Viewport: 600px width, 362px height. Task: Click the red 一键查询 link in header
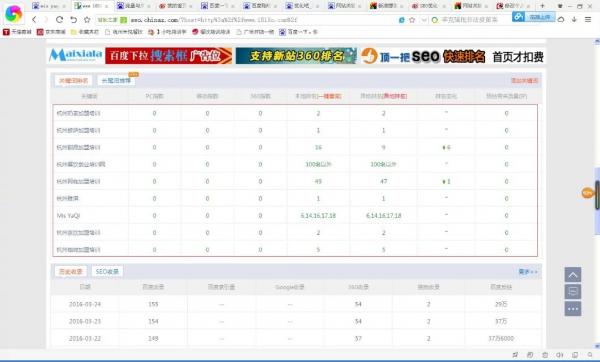(x=329, y=96)
